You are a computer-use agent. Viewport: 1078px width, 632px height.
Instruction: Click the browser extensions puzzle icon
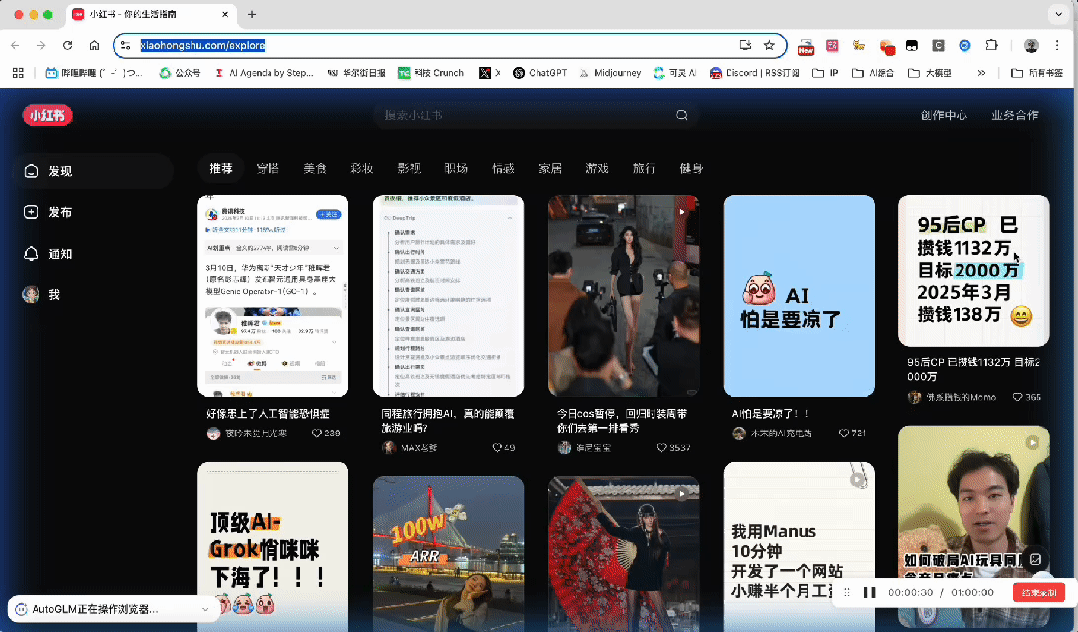[991, 46]
